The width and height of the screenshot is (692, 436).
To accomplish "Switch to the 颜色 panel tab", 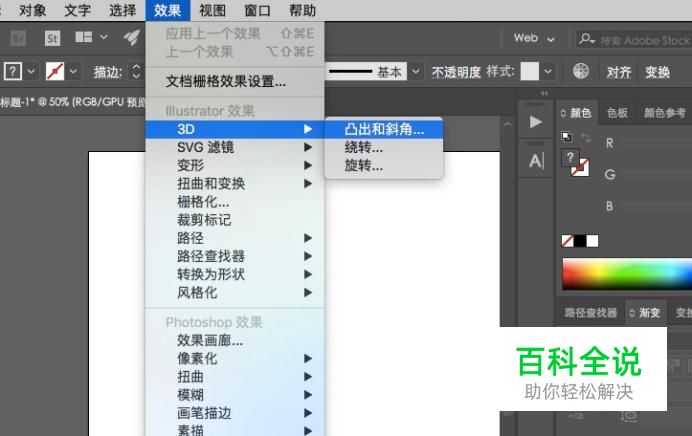I will point(576,113).
